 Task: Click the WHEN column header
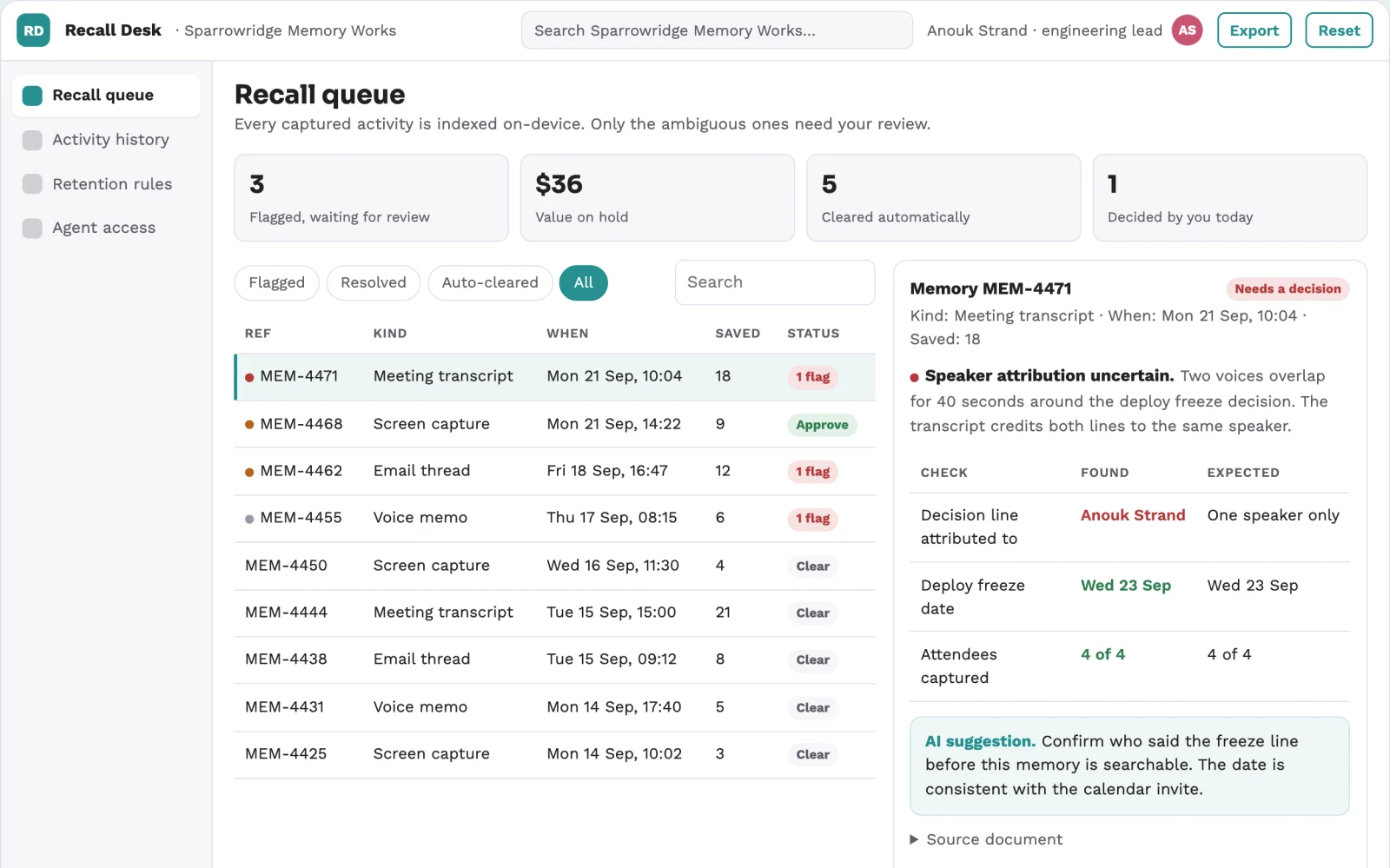[567, 334]
